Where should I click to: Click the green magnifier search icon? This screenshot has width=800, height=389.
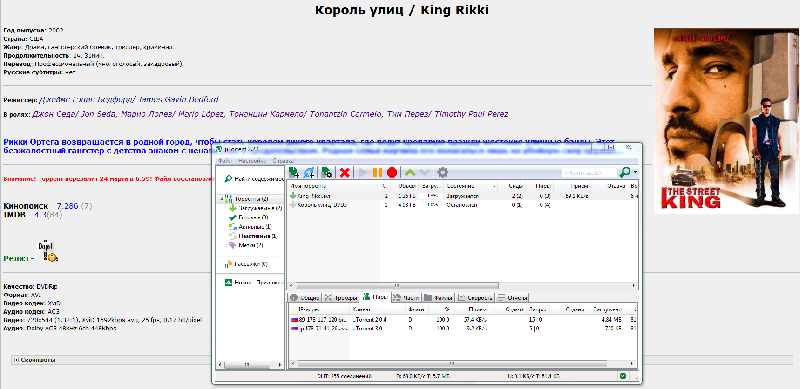625,173
